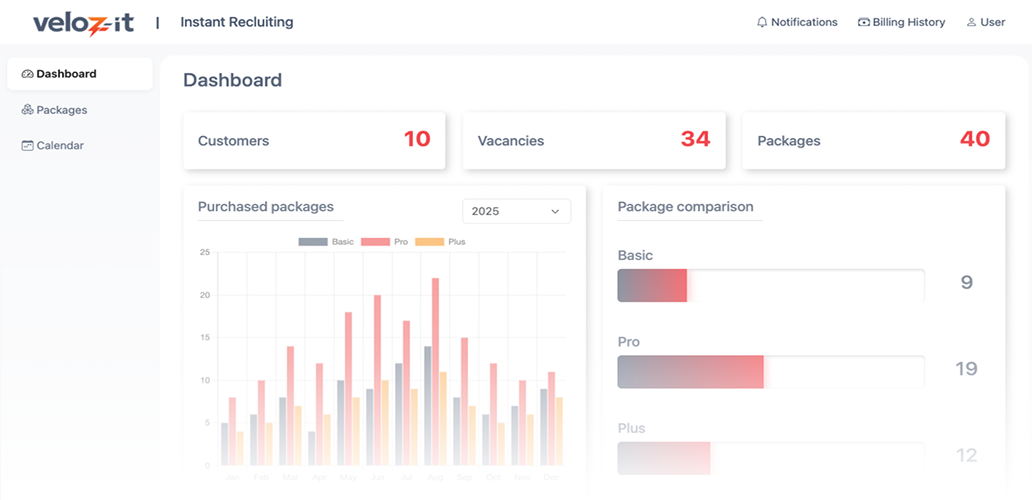
Task: Click the chevron arrow in year selector
Action: point(555,211)
